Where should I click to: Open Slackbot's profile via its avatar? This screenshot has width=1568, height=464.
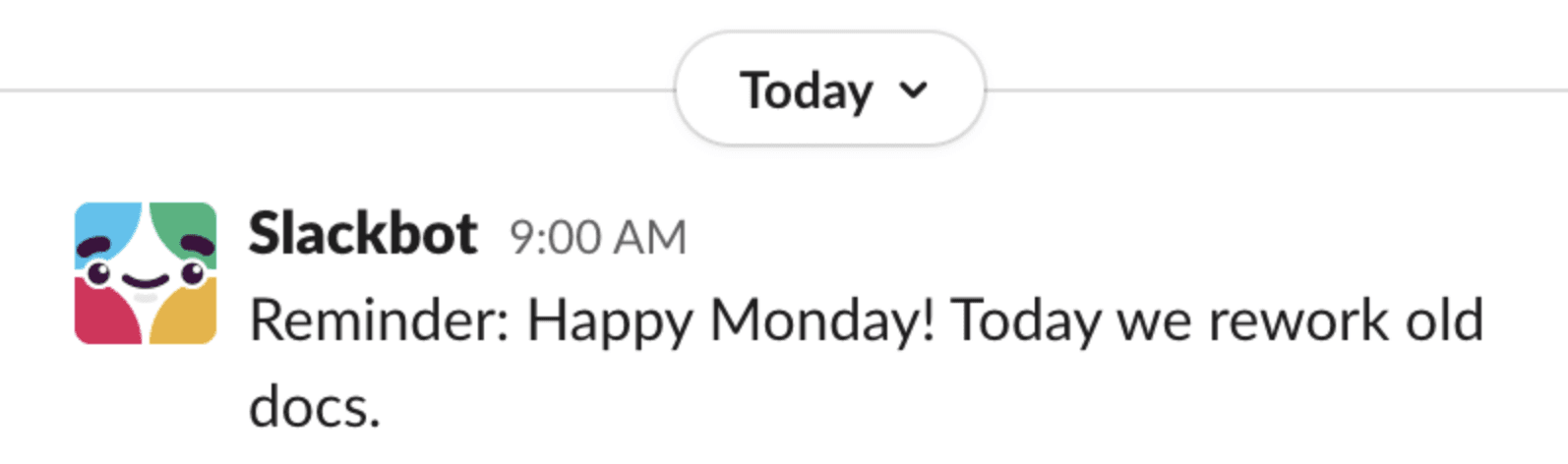click(x=146, y=273)
